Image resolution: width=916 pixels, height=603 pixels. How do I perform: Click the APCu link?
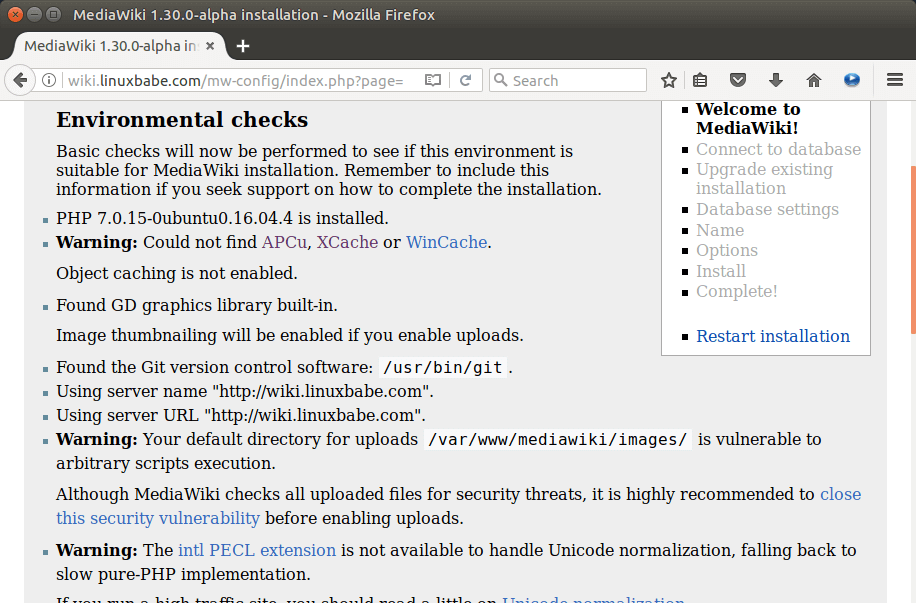point(285,242)
